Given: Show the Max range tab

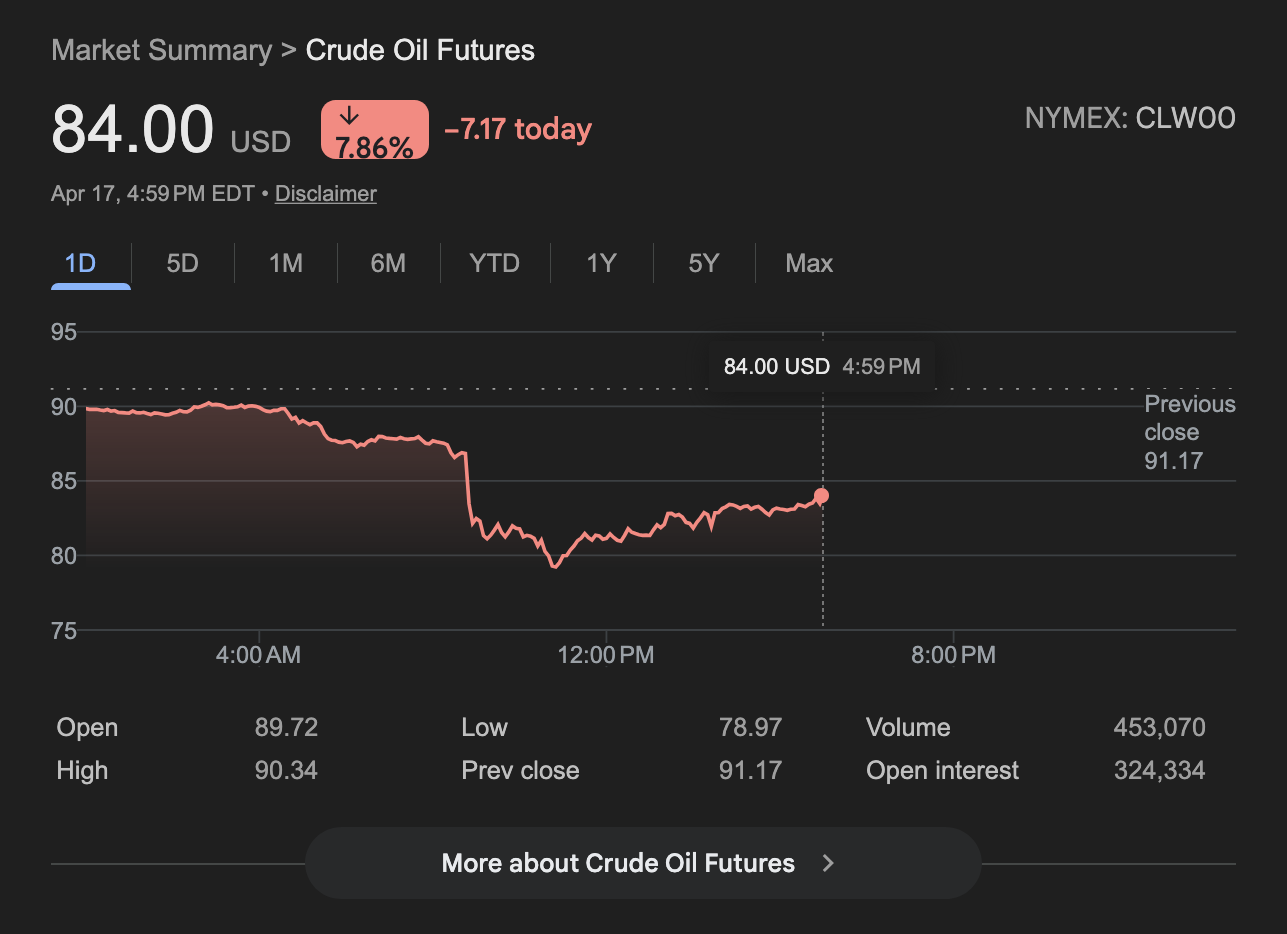Looking at the screenshot, I should point(809,263).
